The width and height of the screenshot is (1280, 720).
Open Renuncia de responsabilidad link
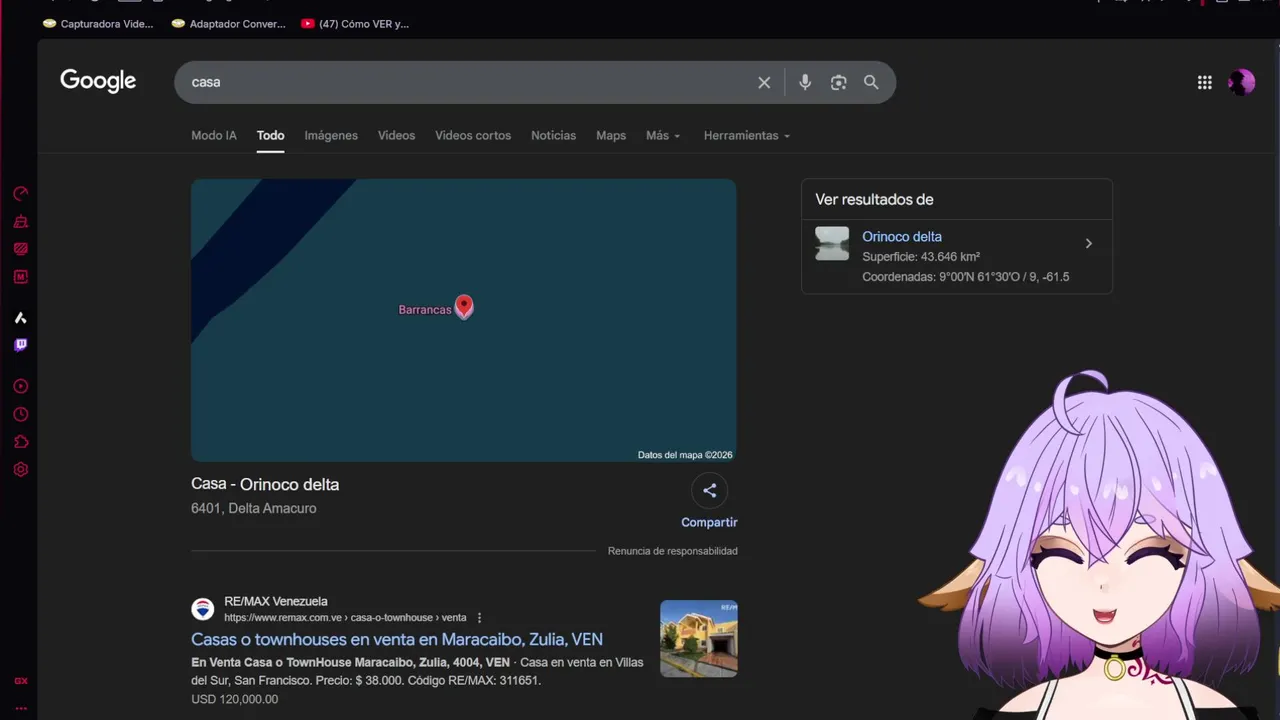tap(673, 551)
